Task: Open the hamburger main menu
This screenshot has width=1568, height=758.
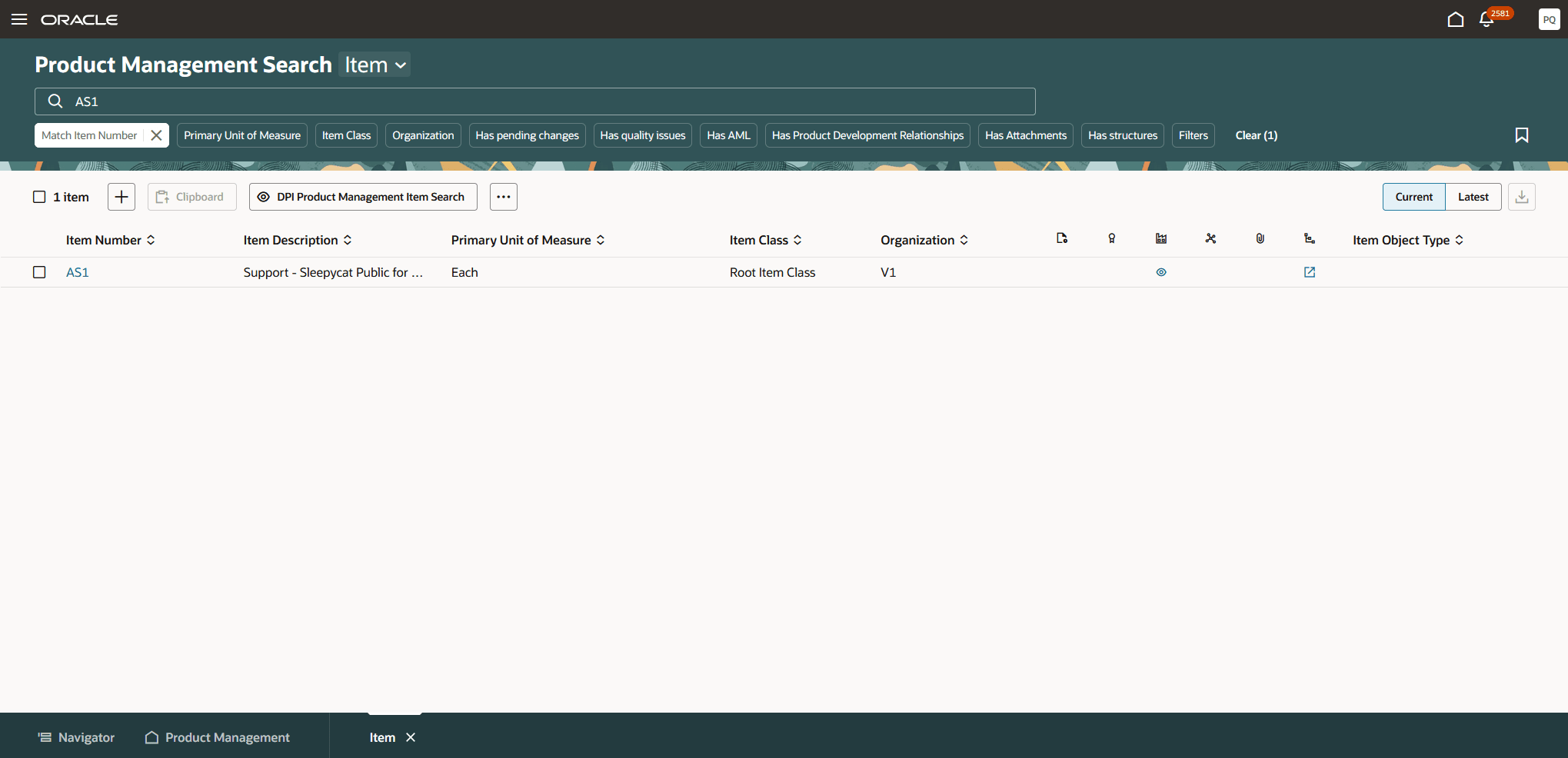Action: [19, 19]
